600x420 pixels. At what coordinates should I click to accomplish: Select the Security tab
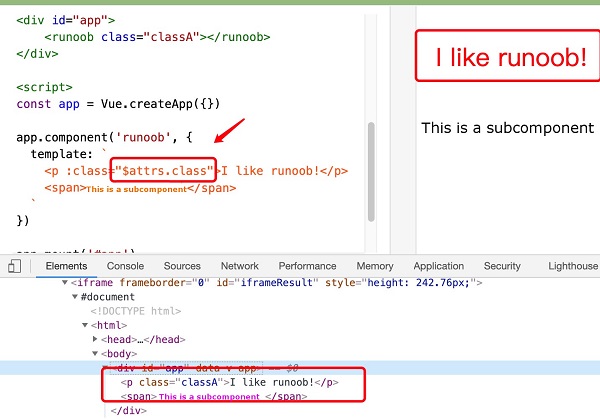502,266
